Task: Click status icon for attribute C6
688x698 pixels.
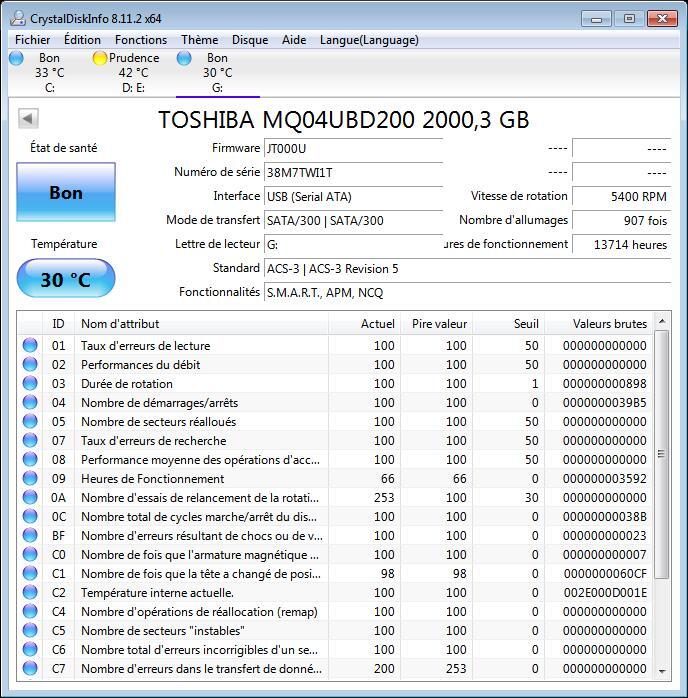Action: coord(30,649)
